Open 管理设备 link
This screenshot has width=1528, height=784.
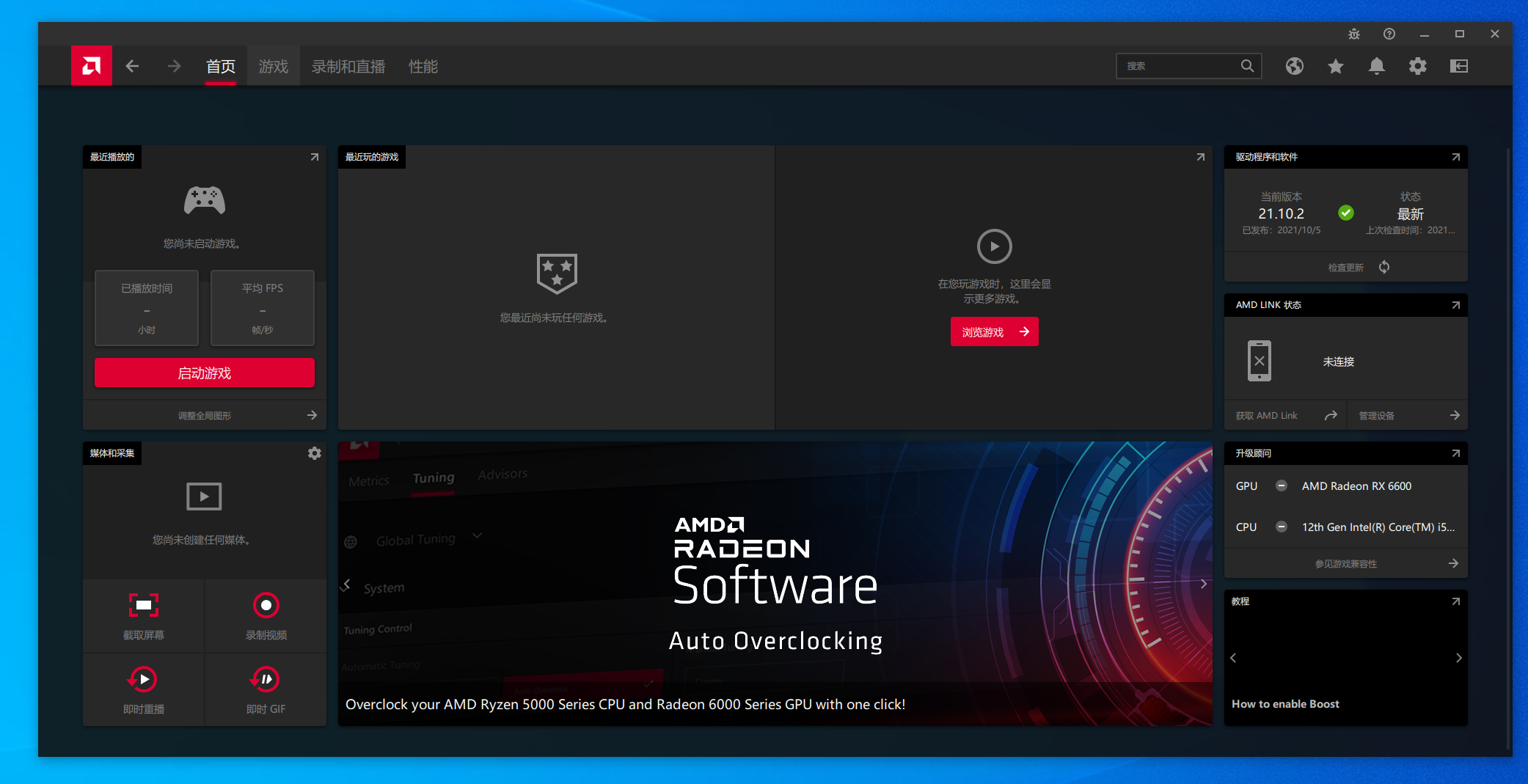[x=1408, y=415]
